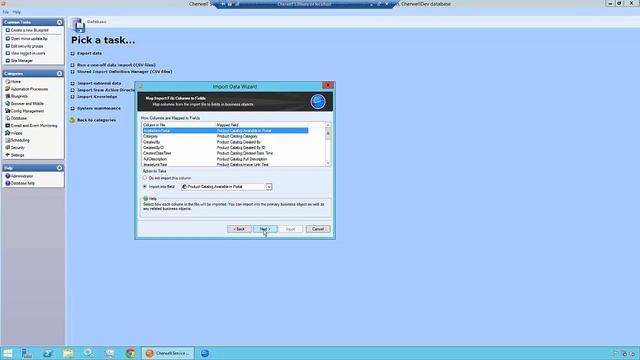Open Settings category icon
The width and height of the screenshot is (640, 360).
(7, 155)
